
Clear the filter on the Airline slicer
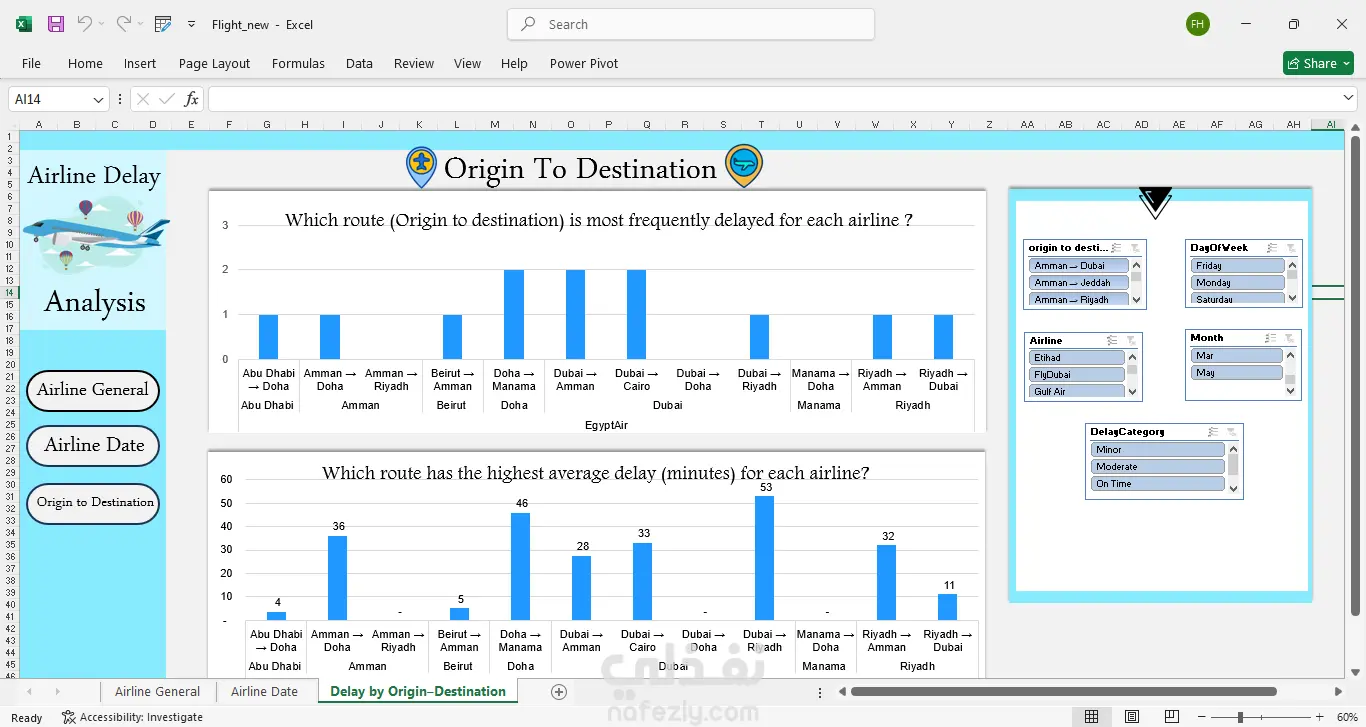coord(1131,341)
